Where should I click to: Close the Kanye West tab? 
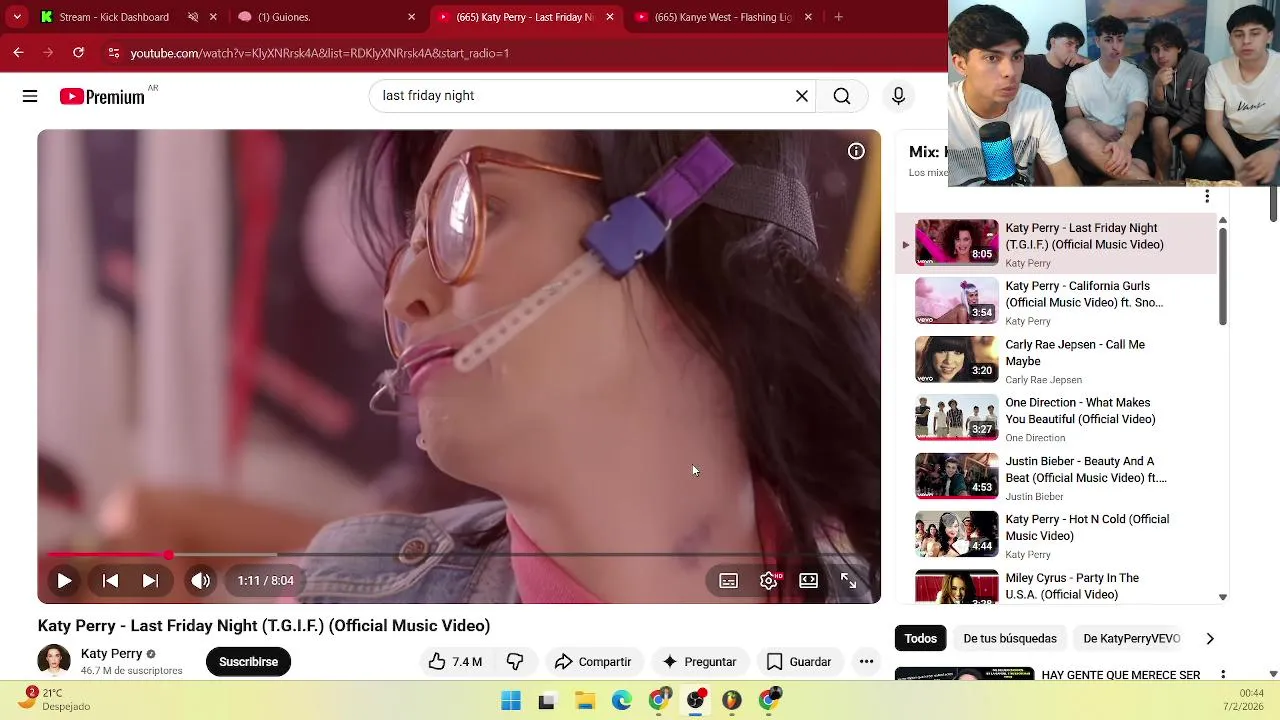coord(808,17)
